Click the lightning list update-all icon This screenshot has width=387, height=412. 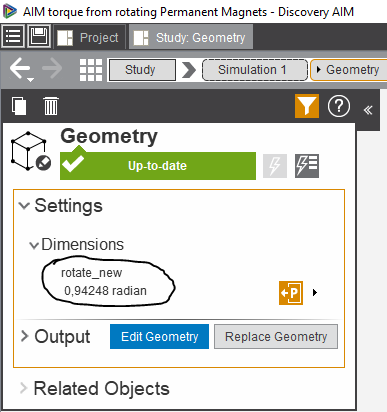pos(307,166)
